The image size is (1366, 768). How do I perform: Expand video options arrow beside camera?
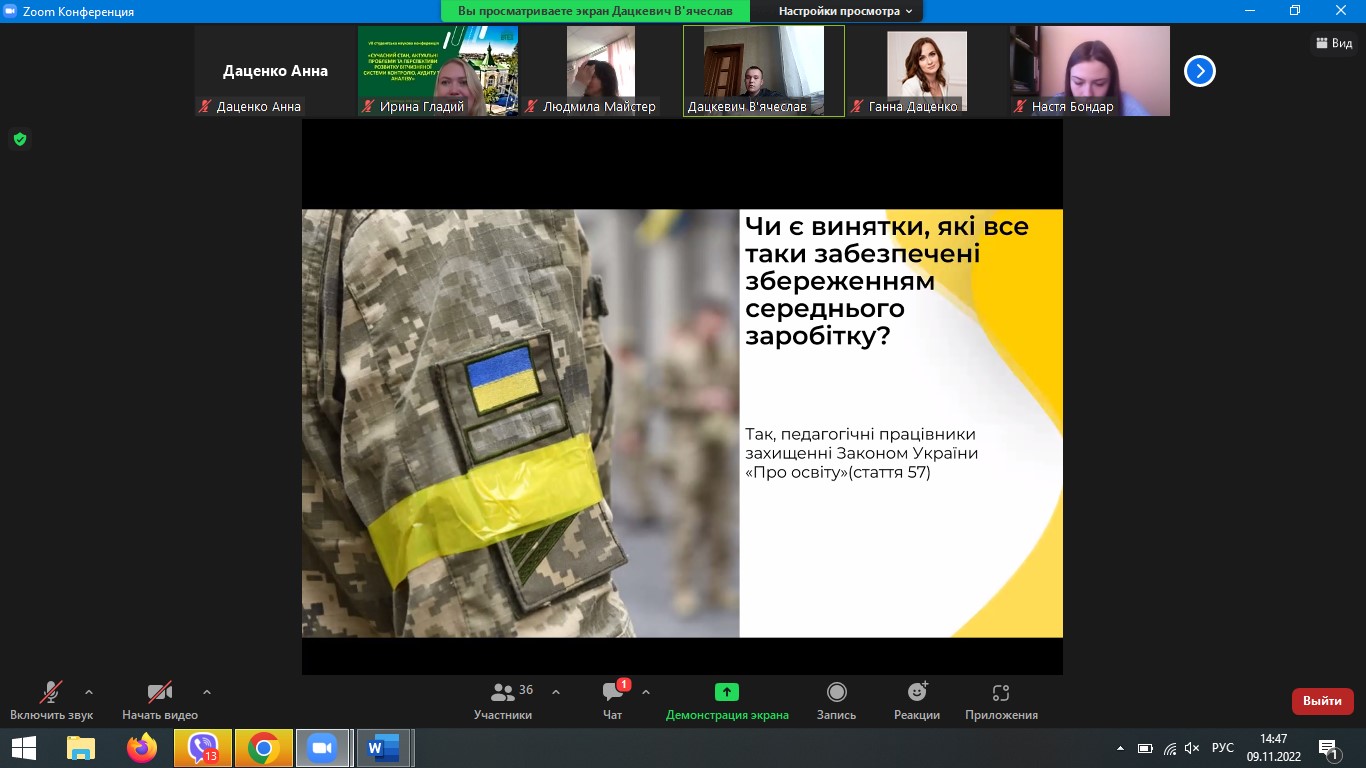tap(207, 692)
